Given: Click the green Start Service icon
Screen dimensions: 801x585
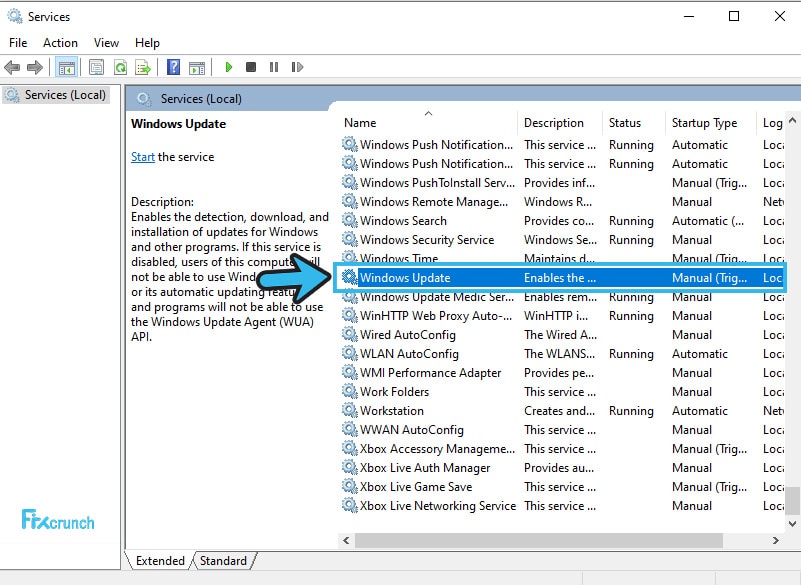Looking at the screenshot, I should coord(229,67).
